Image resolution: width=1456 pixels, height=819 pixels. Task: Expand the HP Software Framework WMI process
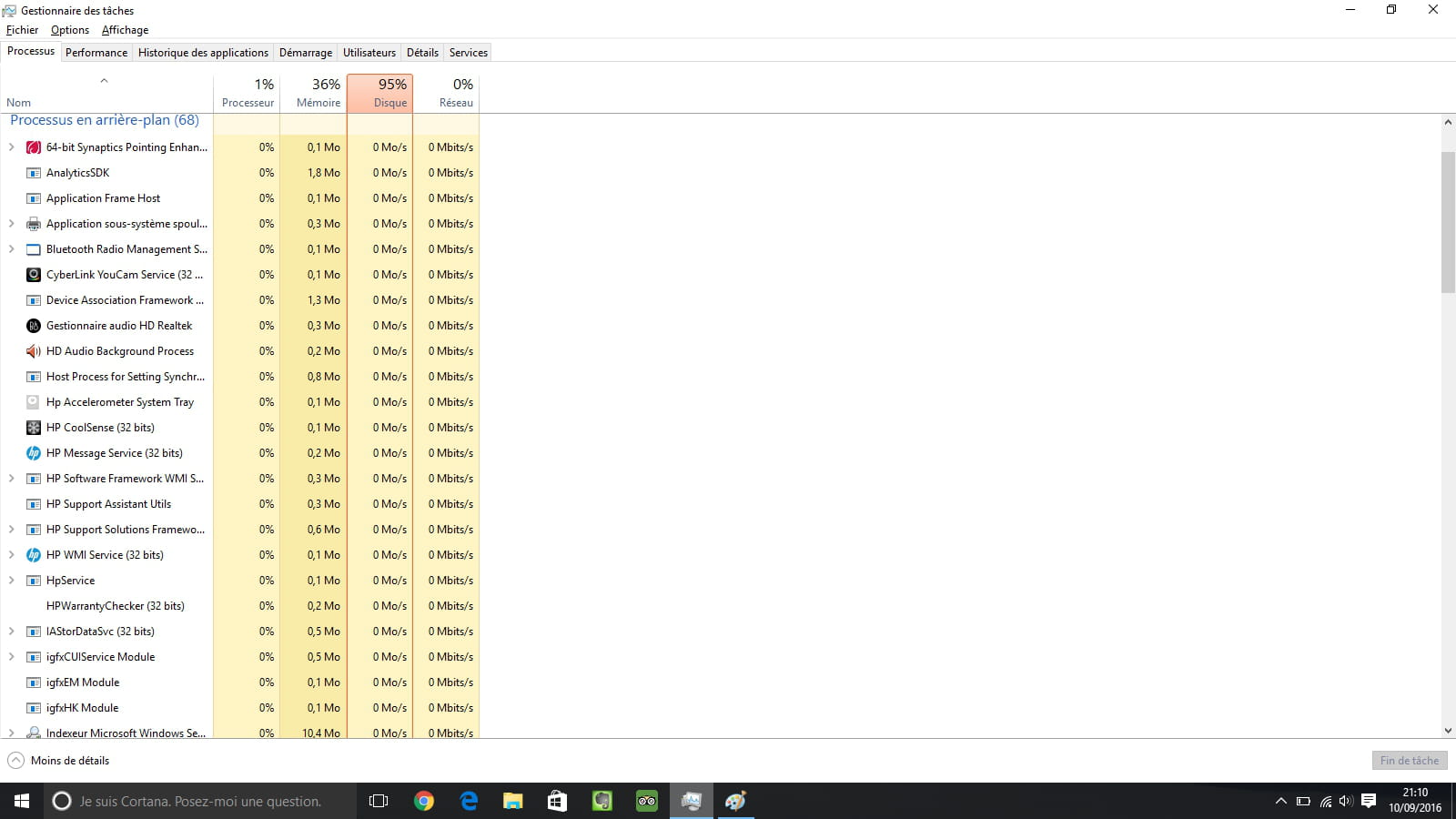[12, 479]
